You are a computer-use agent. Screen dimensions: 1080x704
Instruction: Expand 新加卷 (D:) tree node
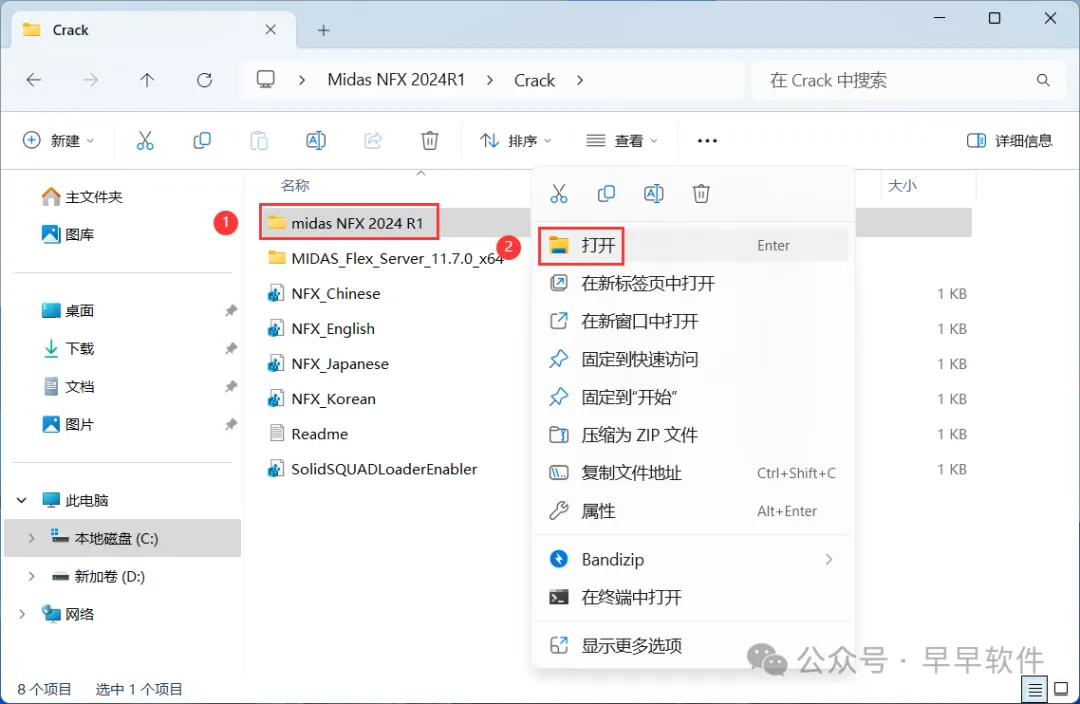[x=32, y=576]
